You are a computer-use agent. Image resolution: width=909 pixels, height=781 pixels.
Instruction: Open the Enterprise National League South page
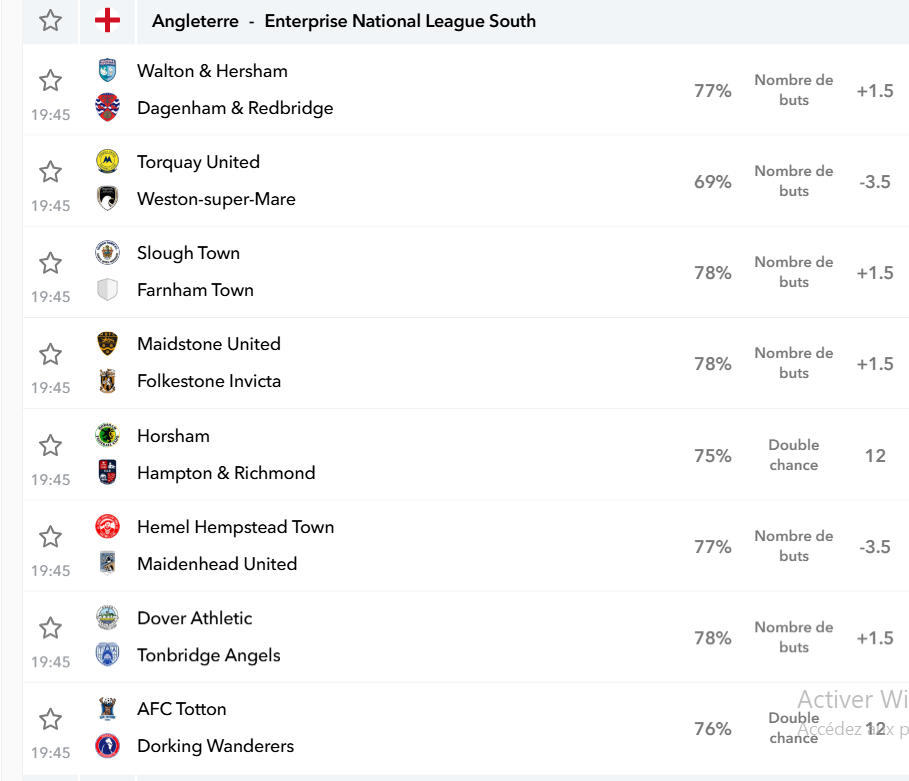[x=400, y=21]
